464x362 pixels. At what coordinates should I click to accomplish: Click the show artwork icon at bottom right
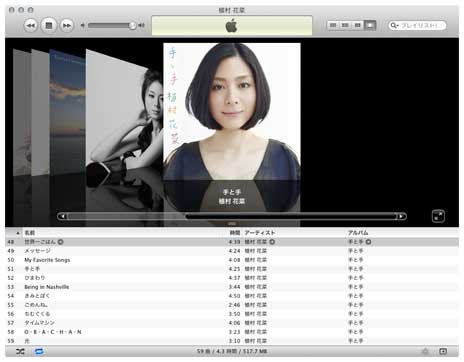[443, 351]
